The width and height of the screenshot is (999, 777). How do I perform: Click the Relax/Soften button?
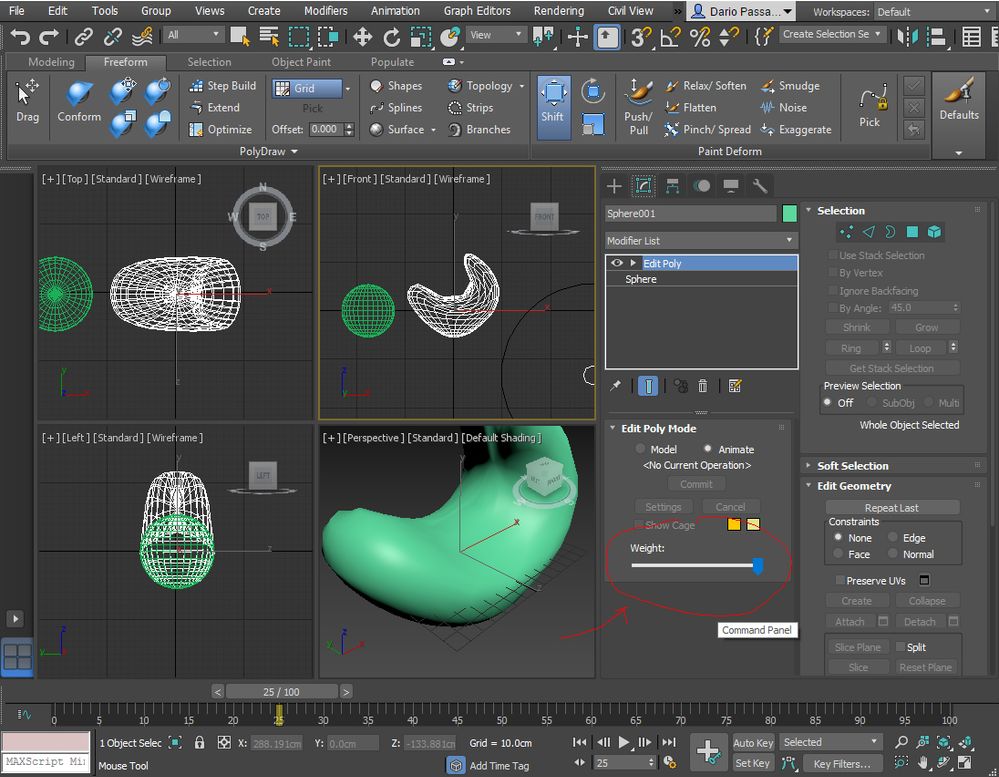pos(706,86)
